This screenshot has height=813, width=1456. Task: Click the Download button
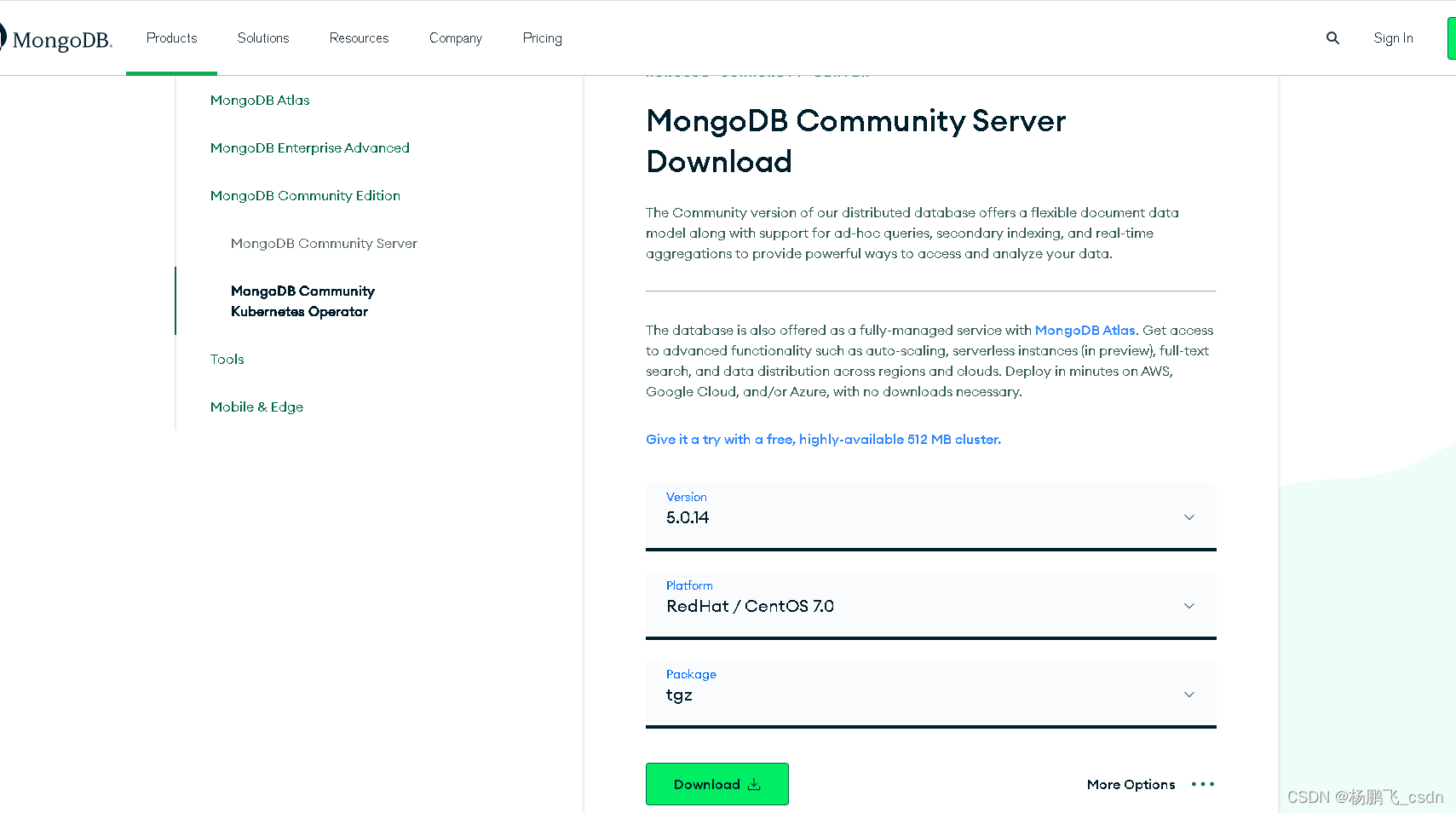click(x=716, y=784)
